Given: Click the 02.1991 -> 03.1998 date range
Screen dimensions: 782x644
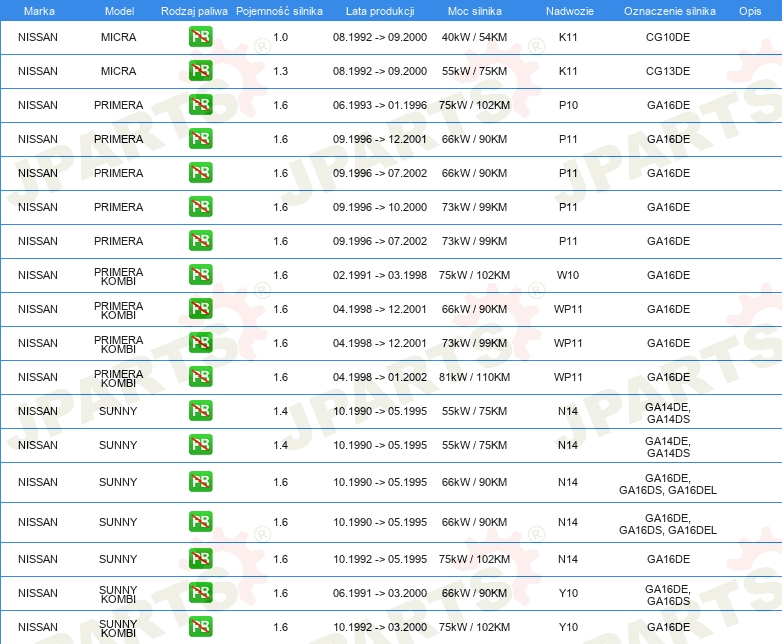Looking at the screenshot, I should point(380,275).
